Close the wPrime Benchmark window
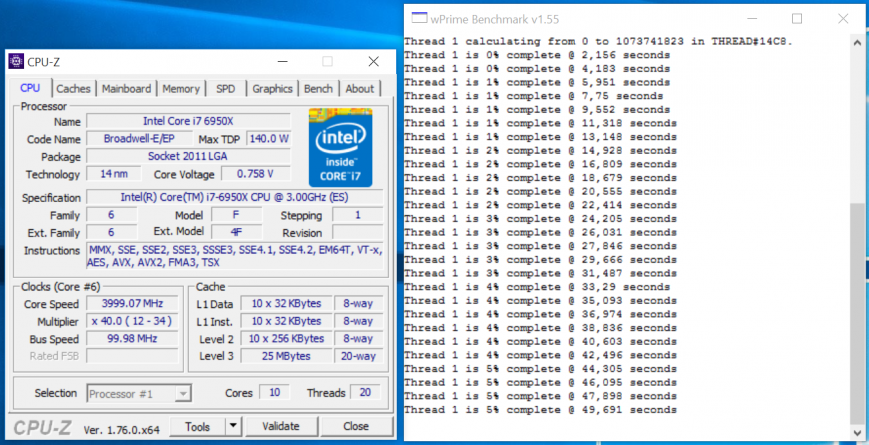The image size is (869, 445). pyautogui.click(x=843, y=19)
